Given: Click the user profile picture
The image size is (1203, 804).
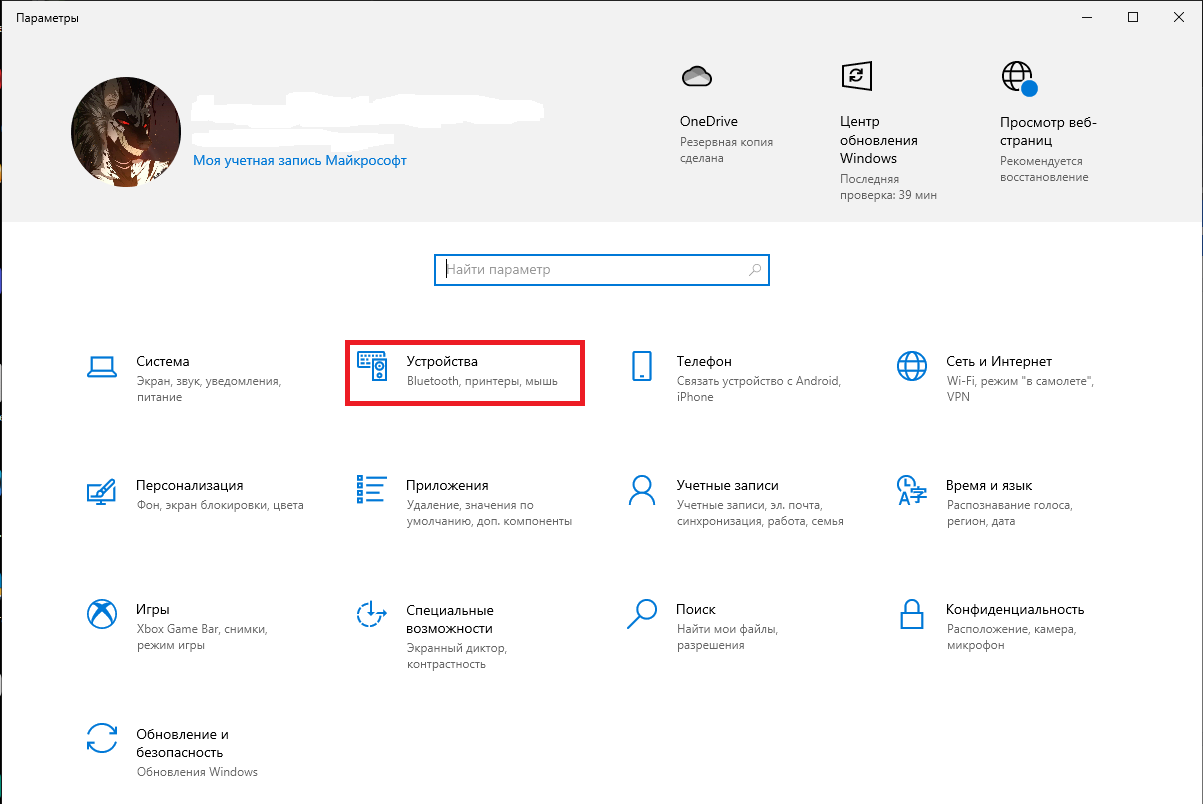Looking at the screenshot, I should 125,134.
